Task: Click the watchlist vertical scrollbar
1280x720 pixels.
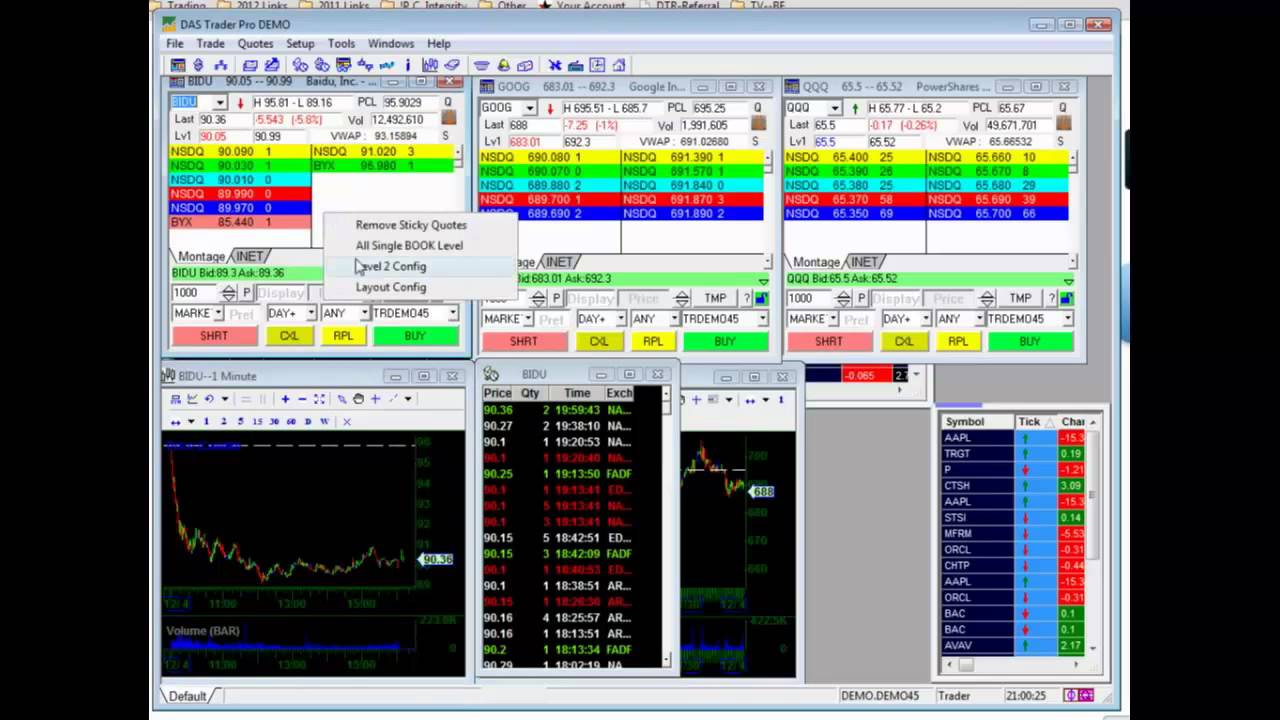Action: (1093, 536)
